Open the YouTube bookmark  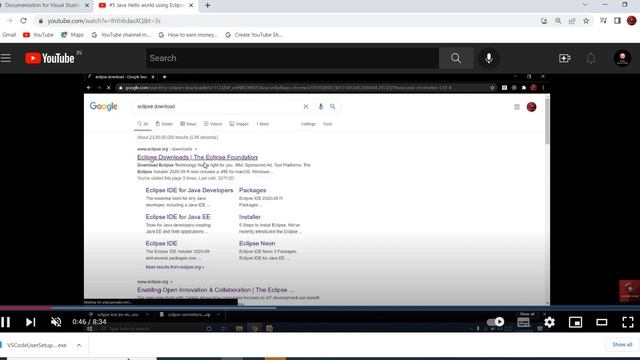coord(38,35)
